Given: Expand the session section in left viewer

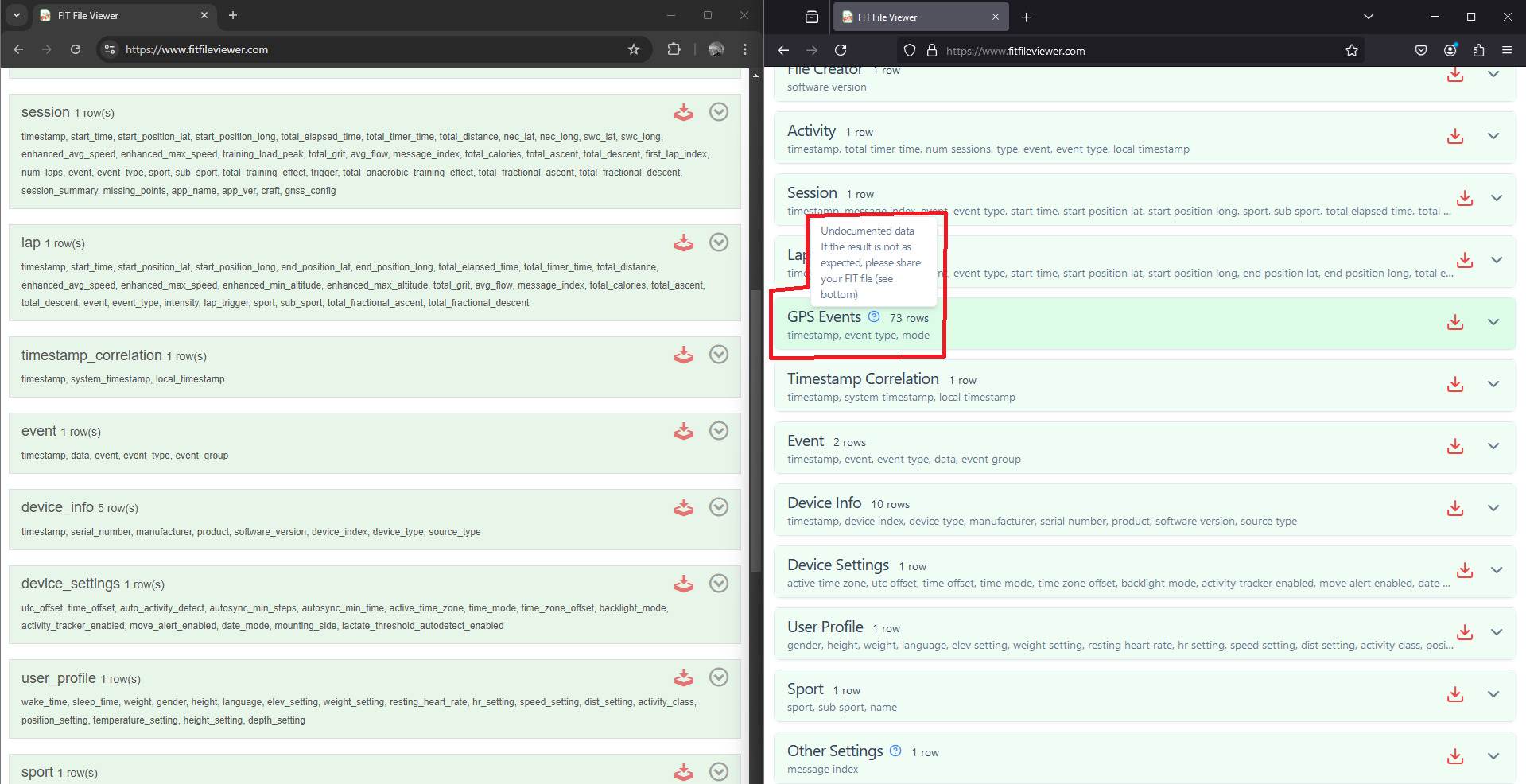Looking at the screenshot, I should [718, 112].
